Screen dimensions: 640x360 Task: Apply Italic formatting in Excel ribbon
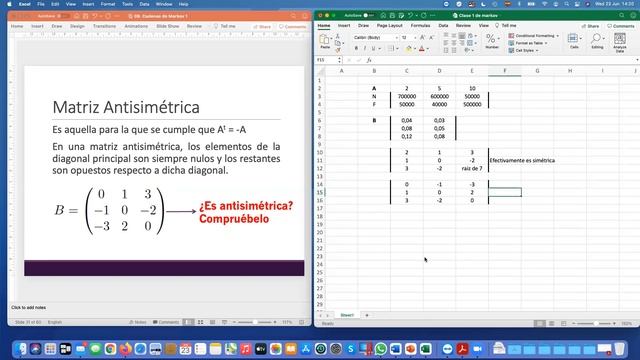(x=364, y=49)
